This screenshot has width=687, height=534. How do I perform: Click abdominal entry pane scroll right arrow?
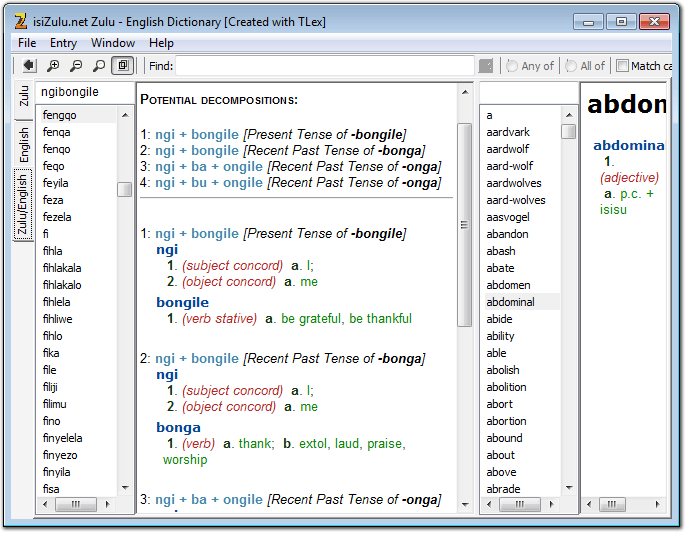click(657, 504)
